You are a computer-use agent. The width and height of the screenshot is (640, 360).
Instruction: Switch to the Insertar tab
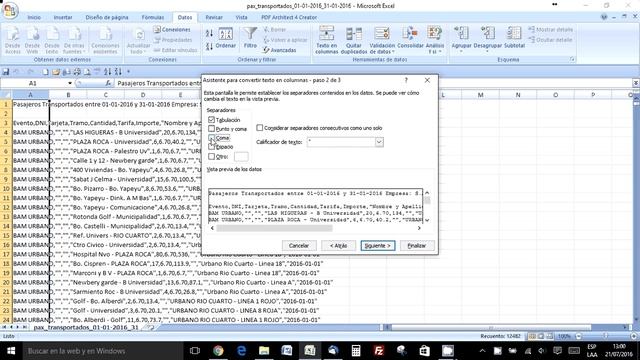coord(63,18)
